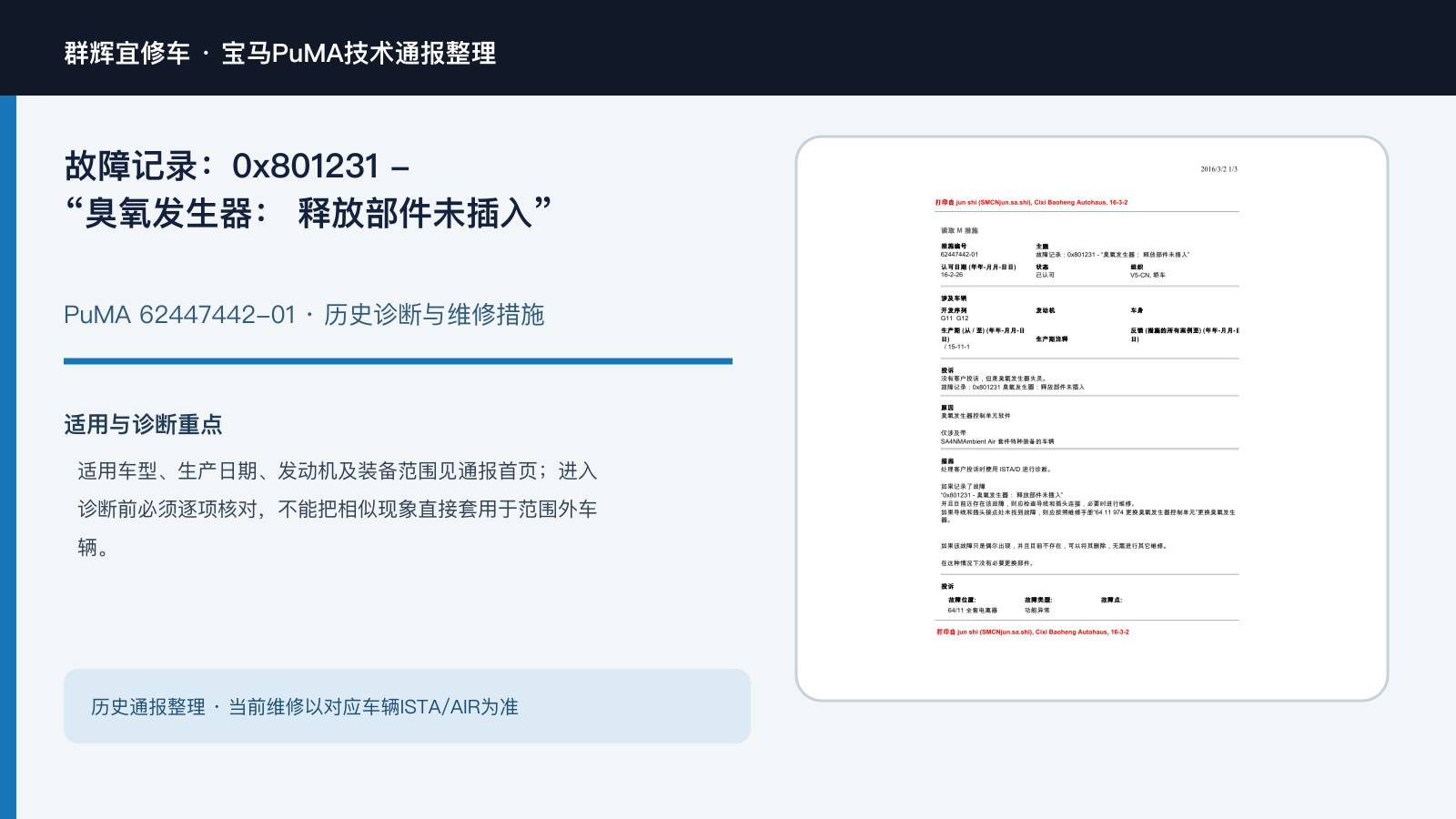Open the embedded PuMA document thumbnail
The width and height of the screenshot is (1456, 819).
(1092, 419)
